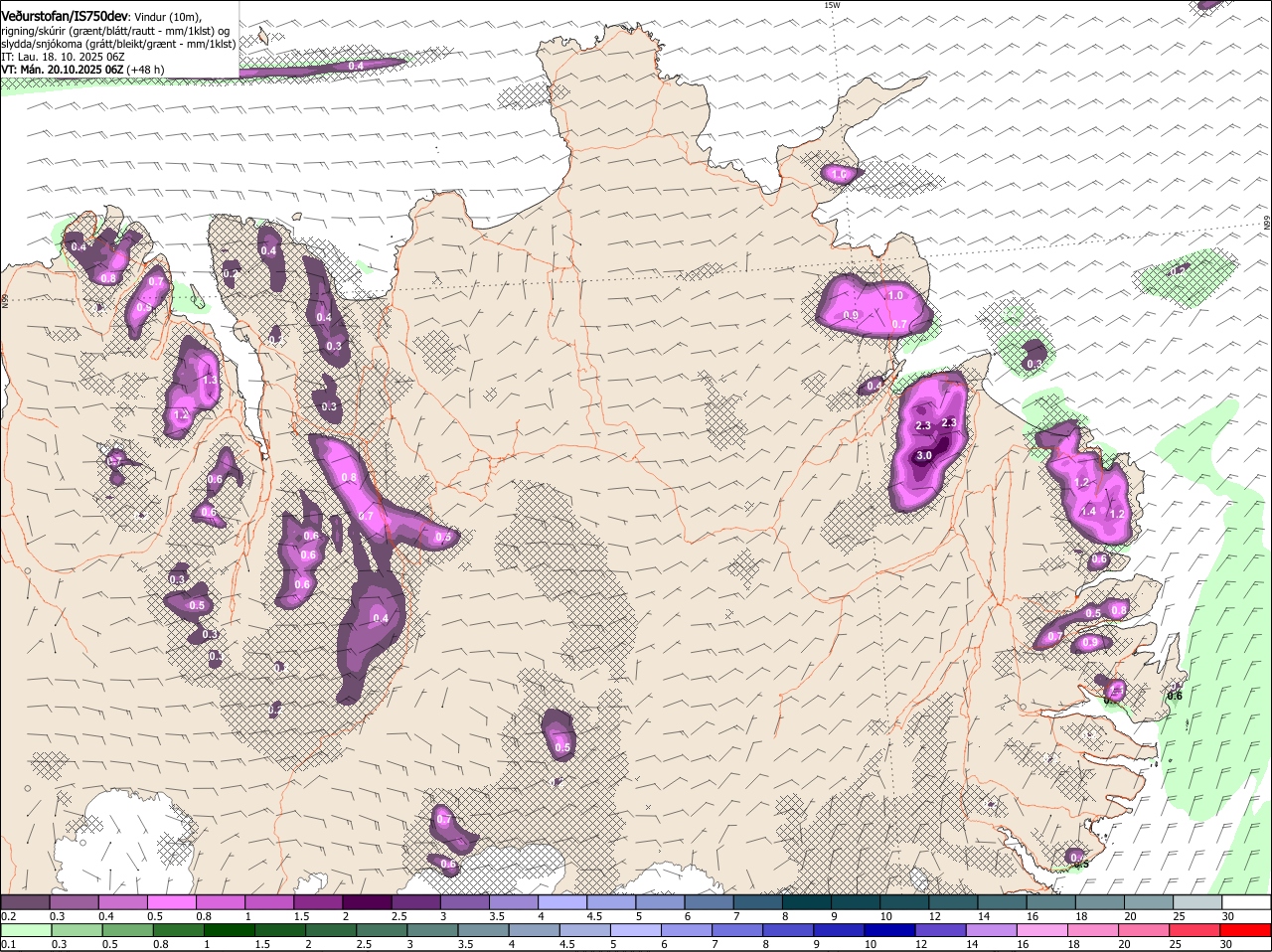
Task: Pick upper scale swatch between 0.5 and 0.8
Action: click(171, 901)
